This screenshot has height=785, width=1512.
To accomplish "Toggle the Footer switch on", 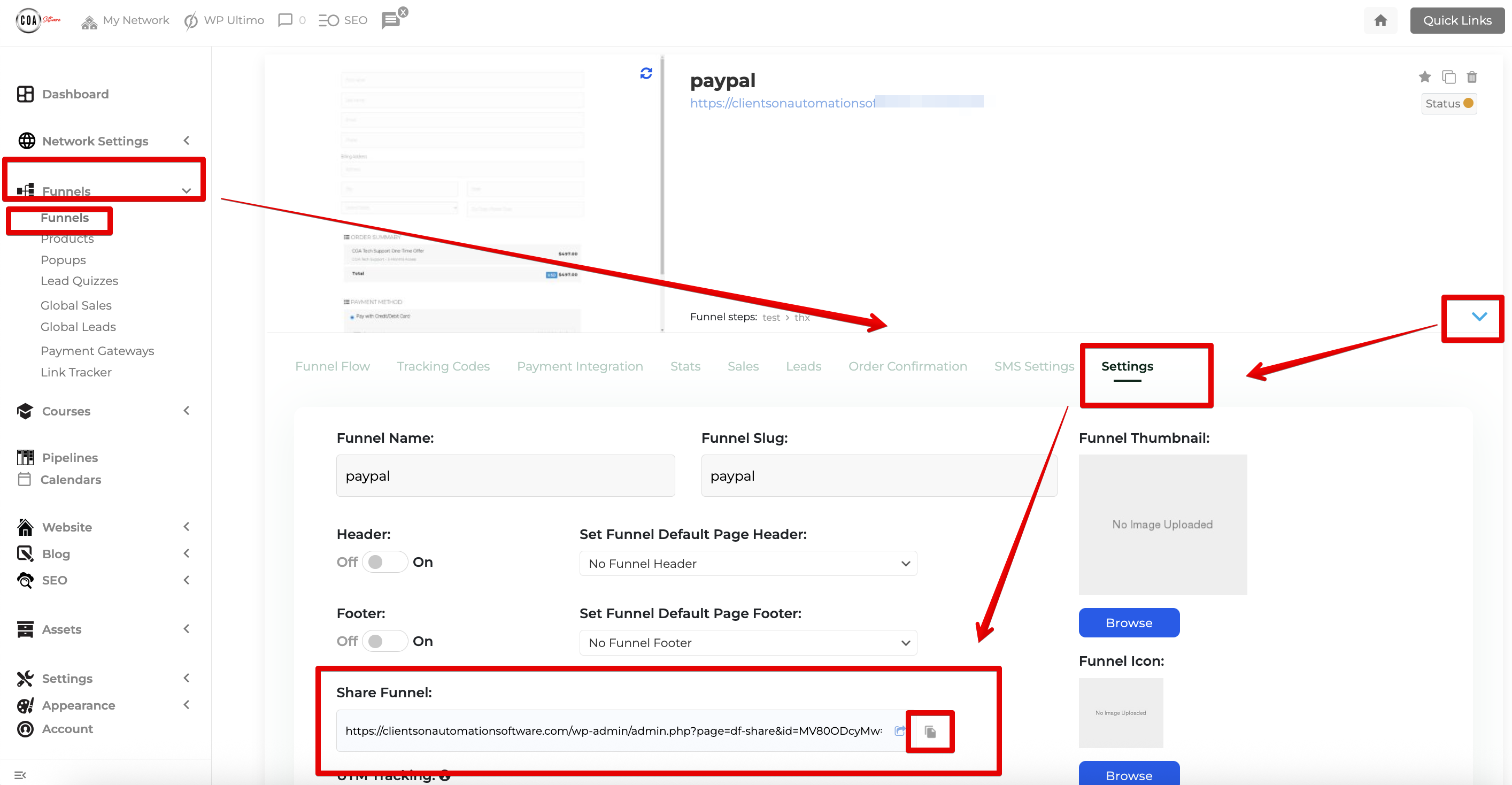I will click(x=385, y=641).
